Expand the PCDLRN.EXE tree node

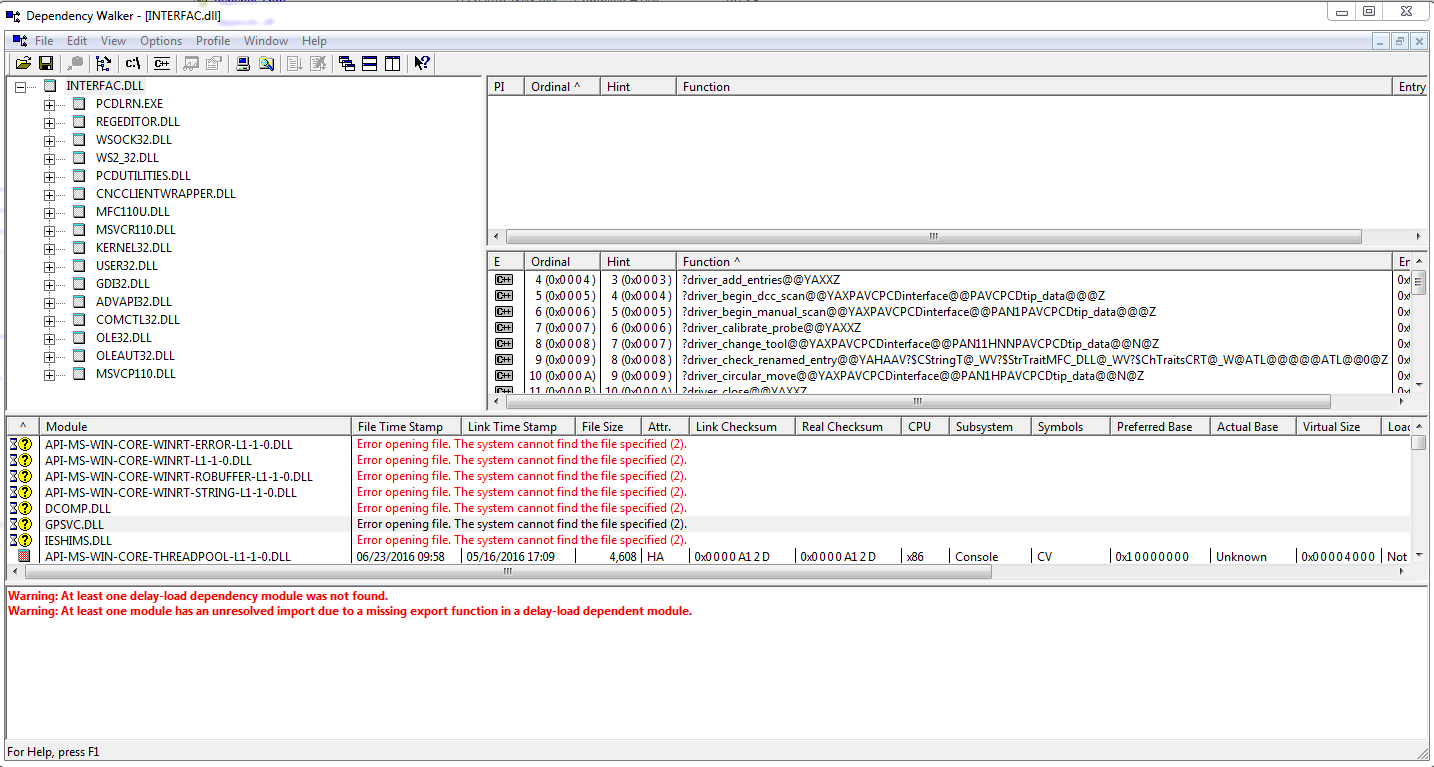coord(49,104)
